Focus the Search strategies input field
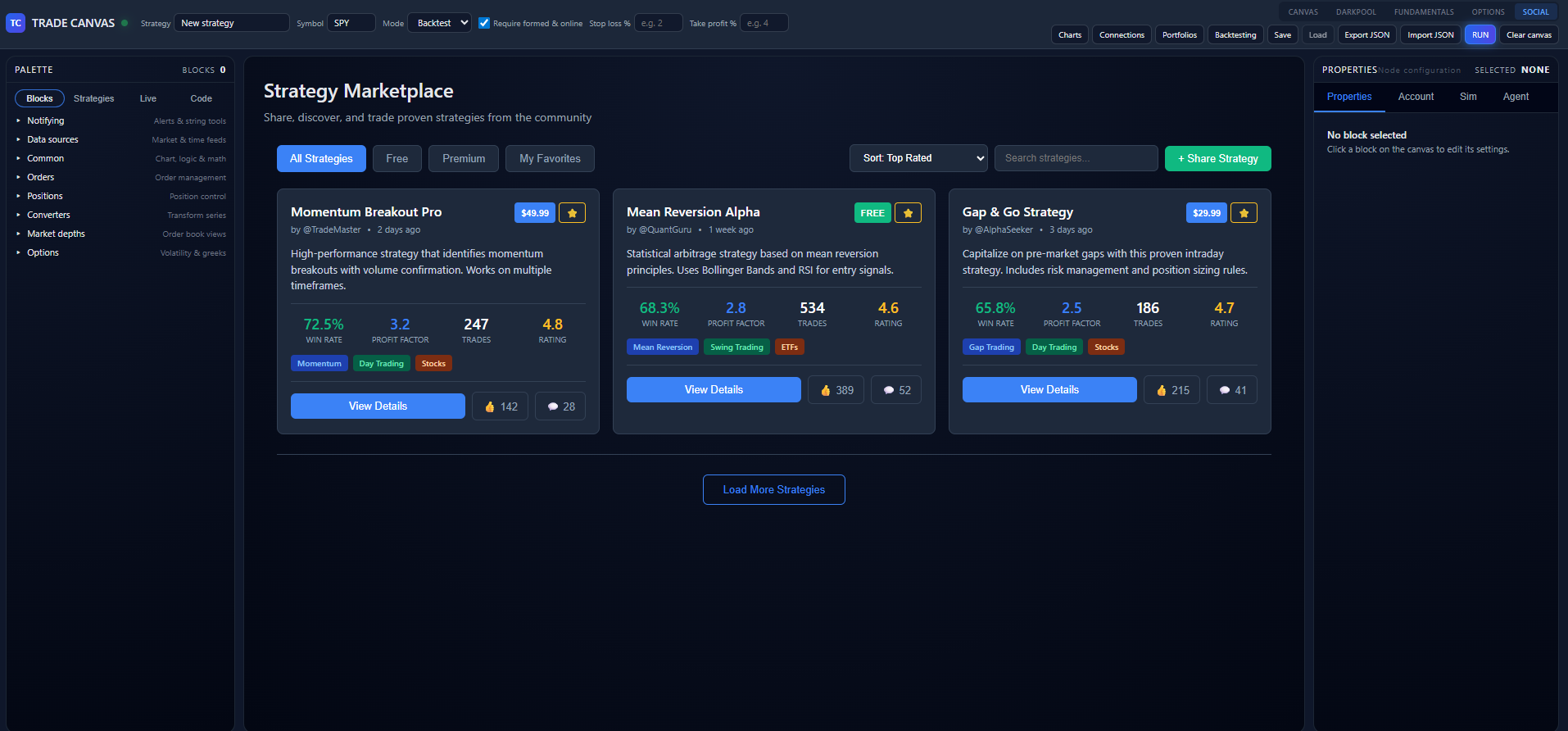1568x731 pixels. tap(1076, 158)
